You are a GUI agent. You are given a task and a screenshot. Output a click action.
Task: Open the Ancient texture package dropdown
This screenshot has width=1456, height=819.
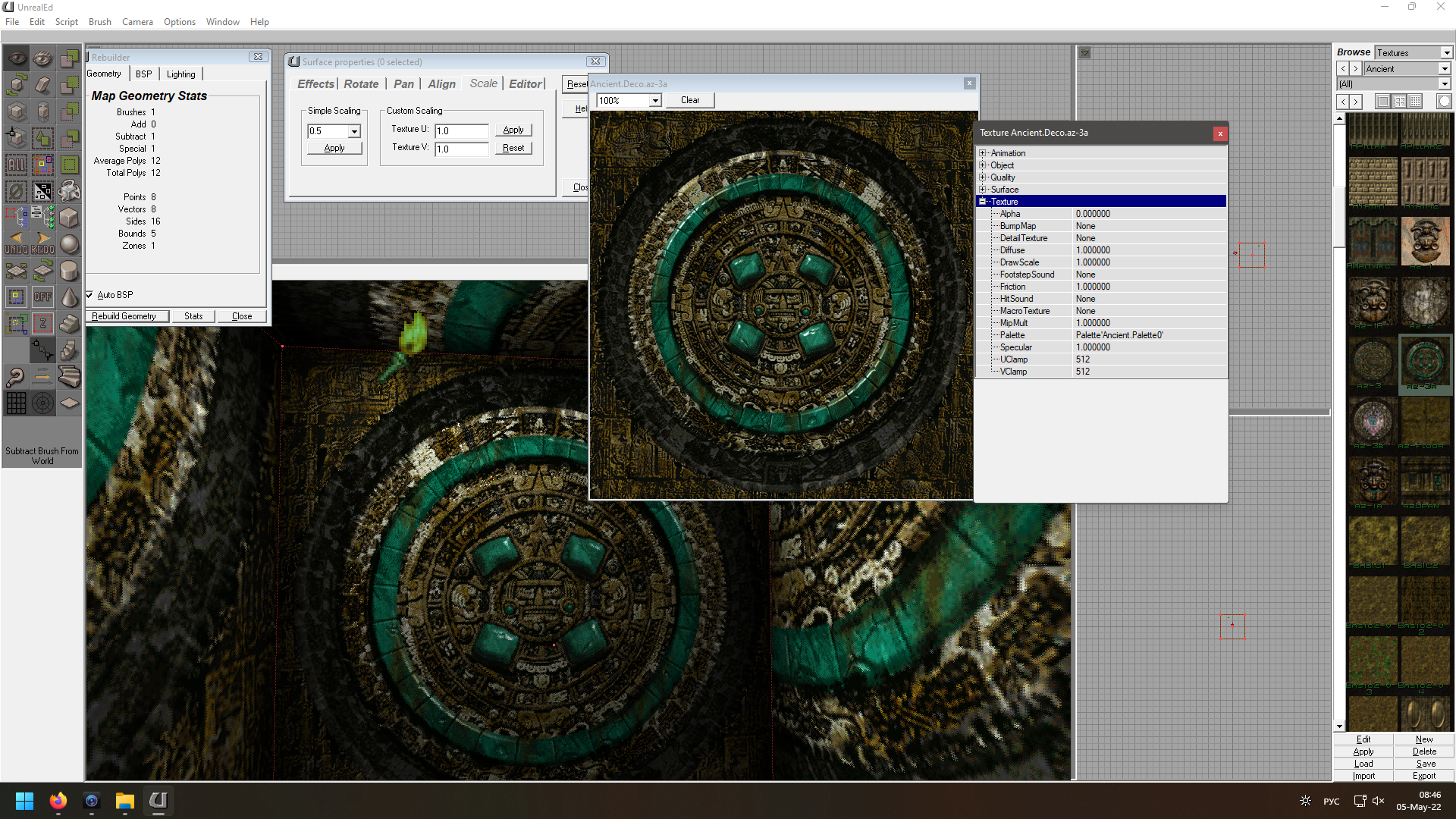pos(1445,69)
